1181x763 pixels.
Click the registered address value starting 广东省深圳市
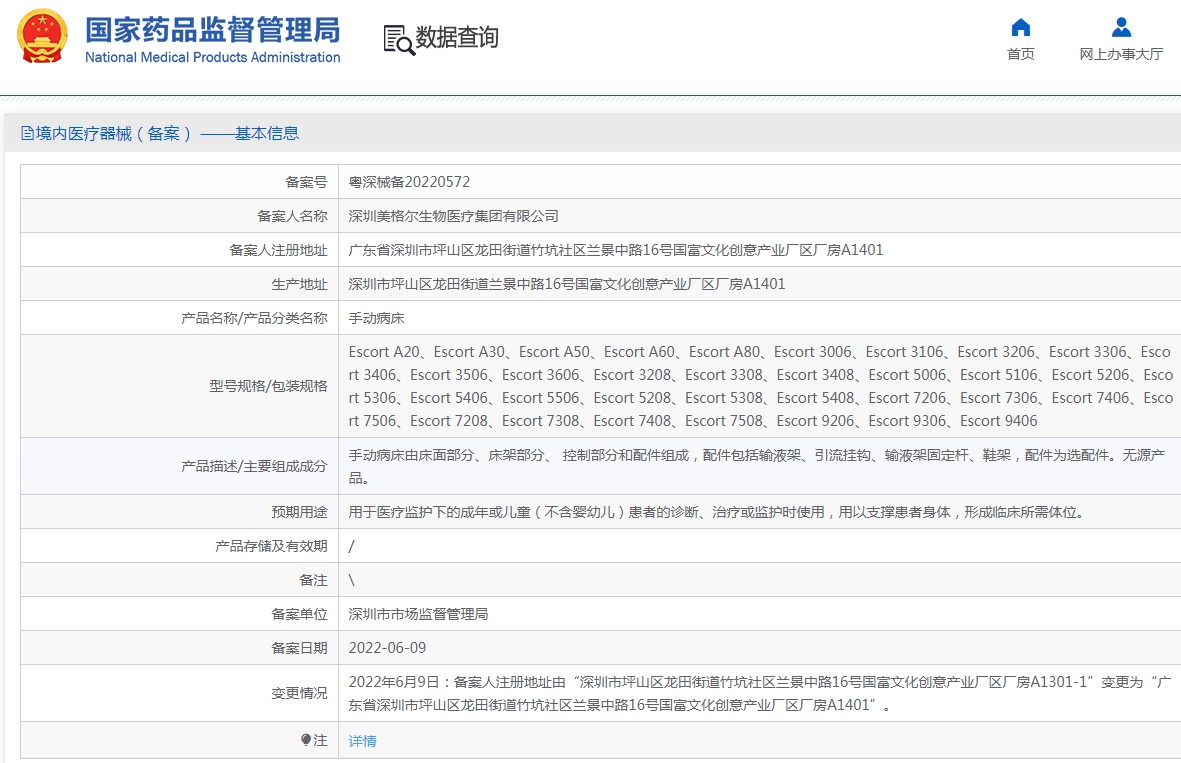(x=615, y=250)
